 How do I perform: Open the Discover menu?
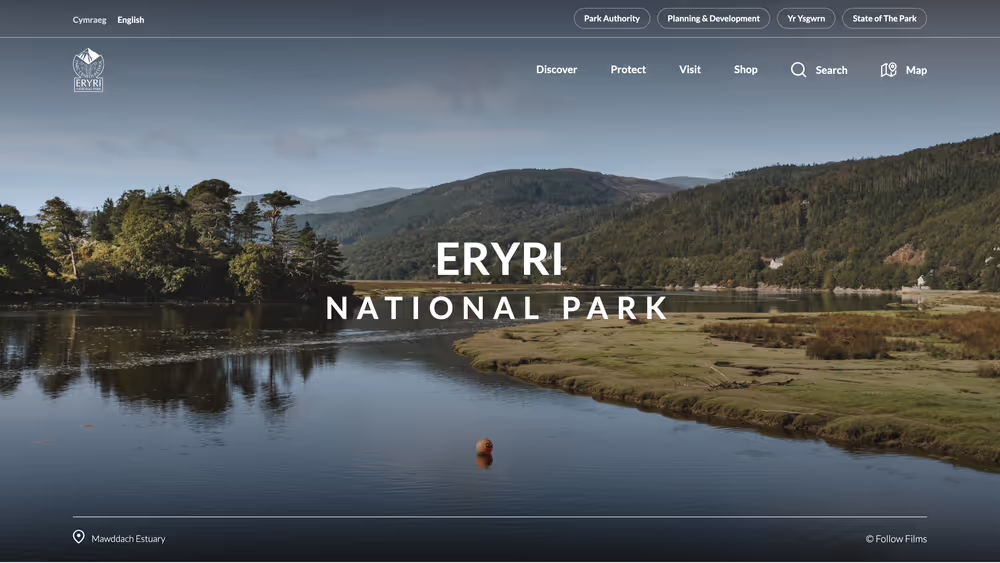(x=556, y=69)
